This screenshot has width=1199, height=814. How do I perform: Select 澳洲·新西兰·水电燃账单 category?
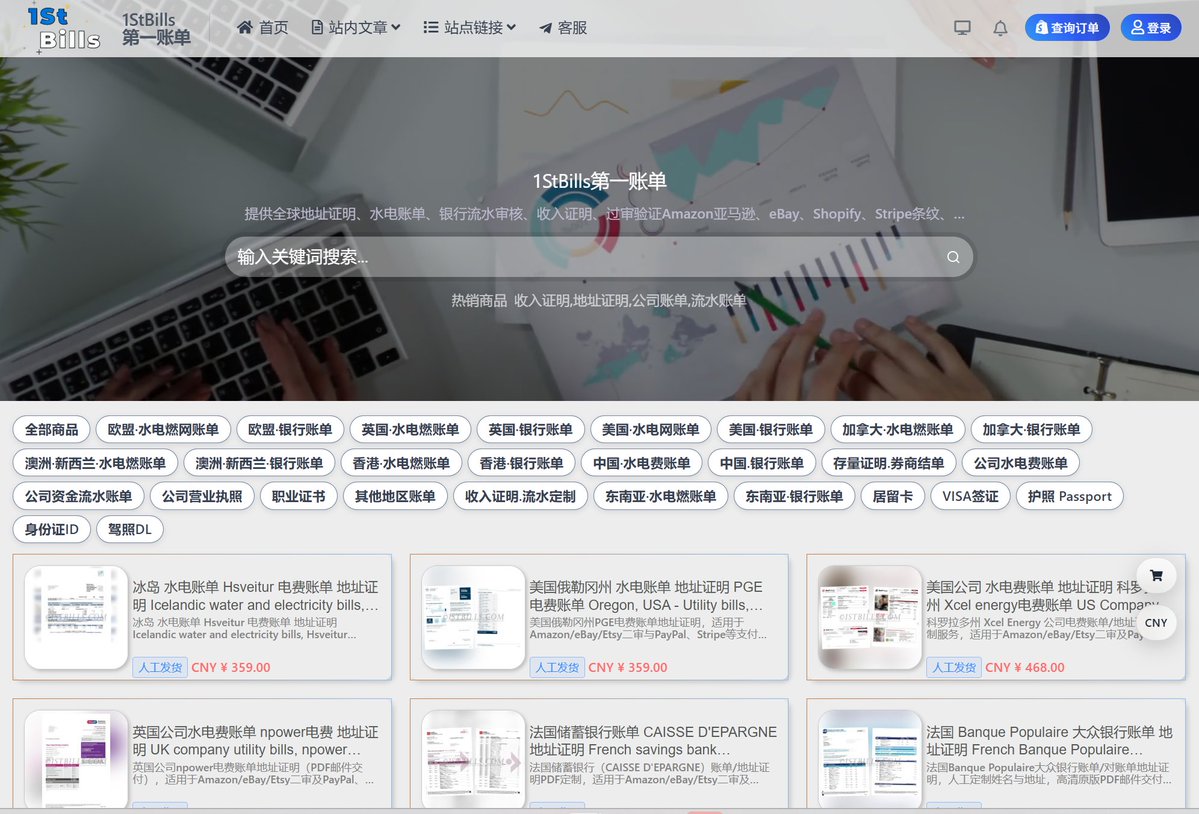coord(96,463)
